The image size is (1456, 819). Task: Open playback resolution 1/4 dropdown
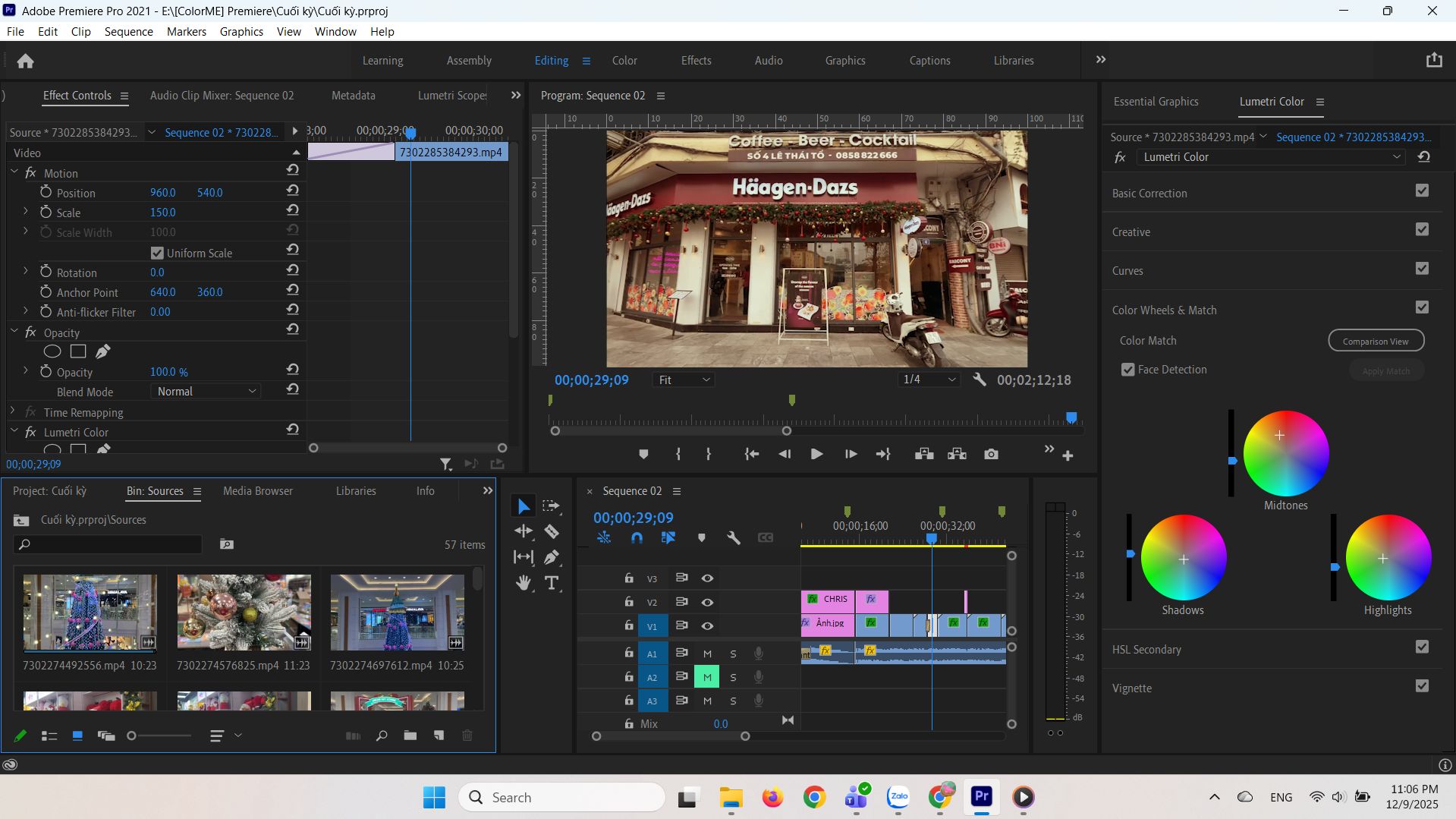[929, 380]
